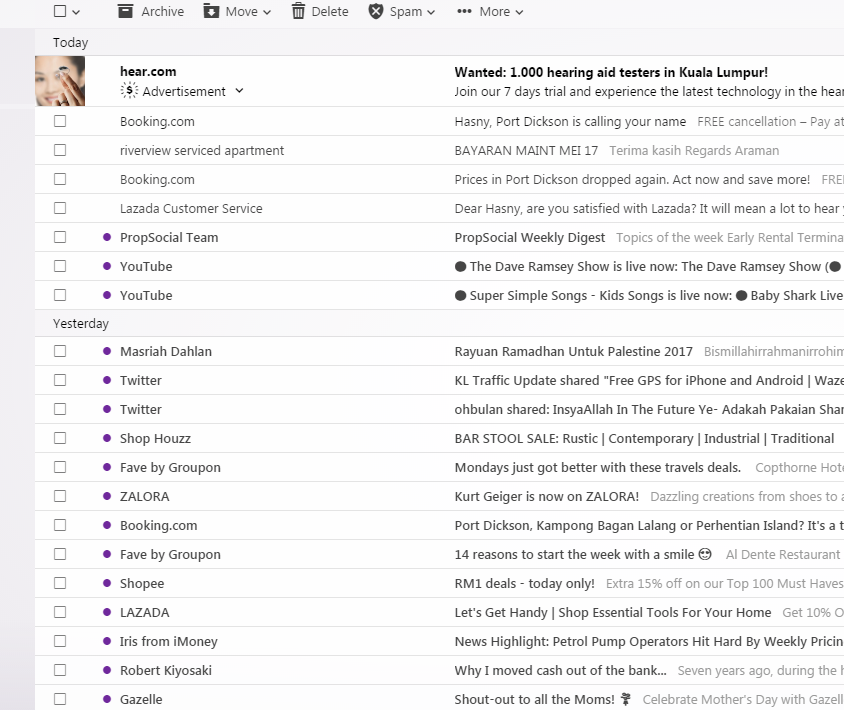Screen dimensions: 844x710
Task: Open the More menu
Action: tap(488, 11)
